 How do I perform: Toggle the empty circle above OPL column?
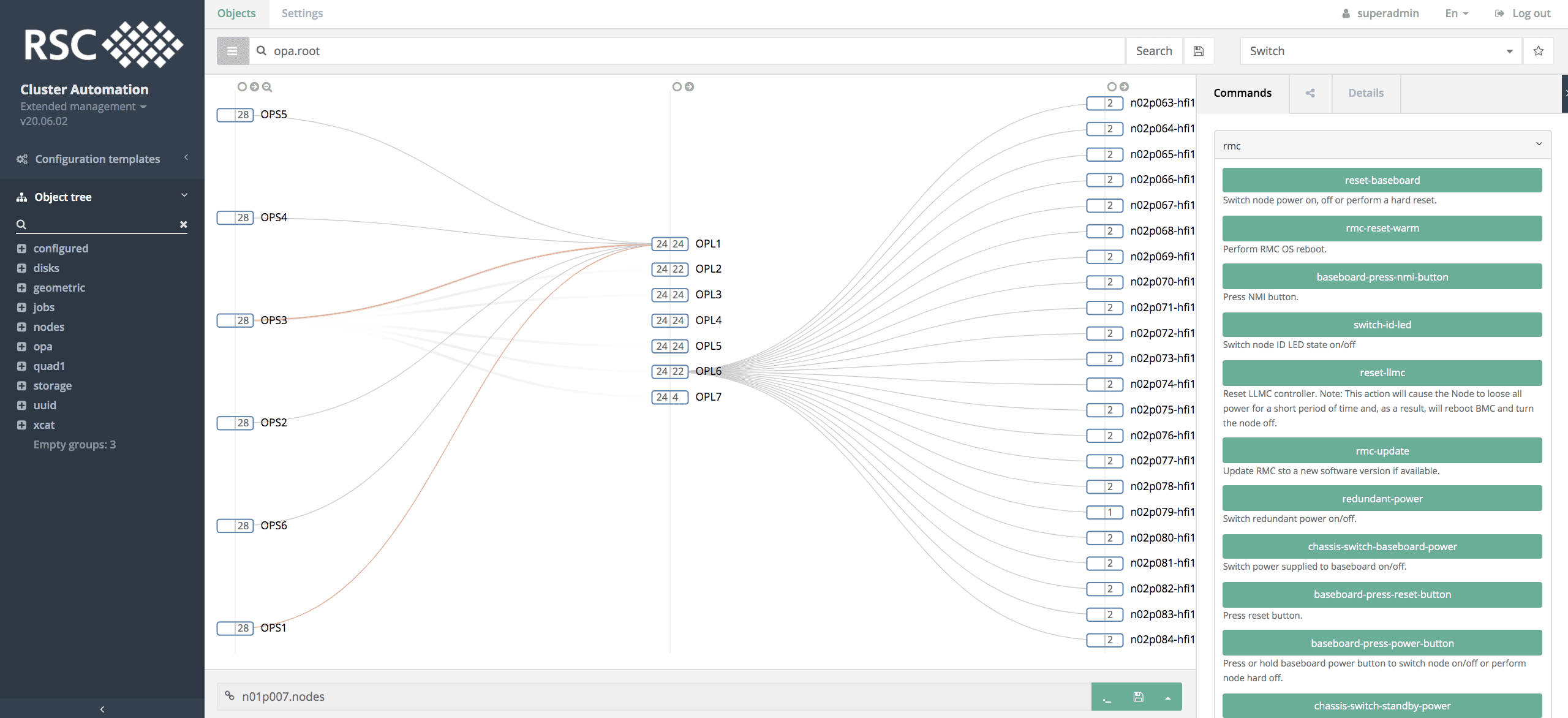[x=677, y=87]
